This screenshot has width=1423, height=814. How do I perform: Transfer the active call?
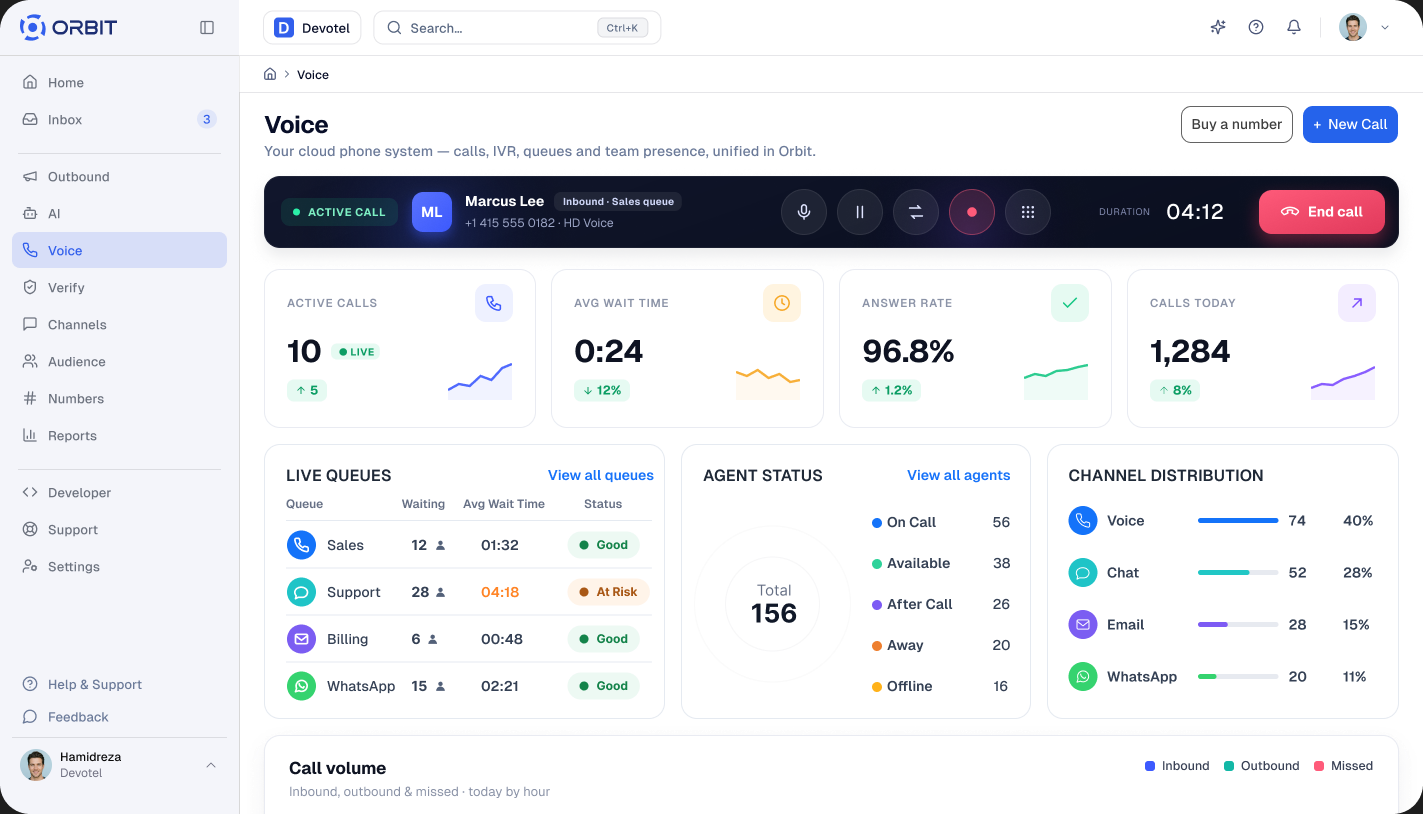click(x=916, y=212)
